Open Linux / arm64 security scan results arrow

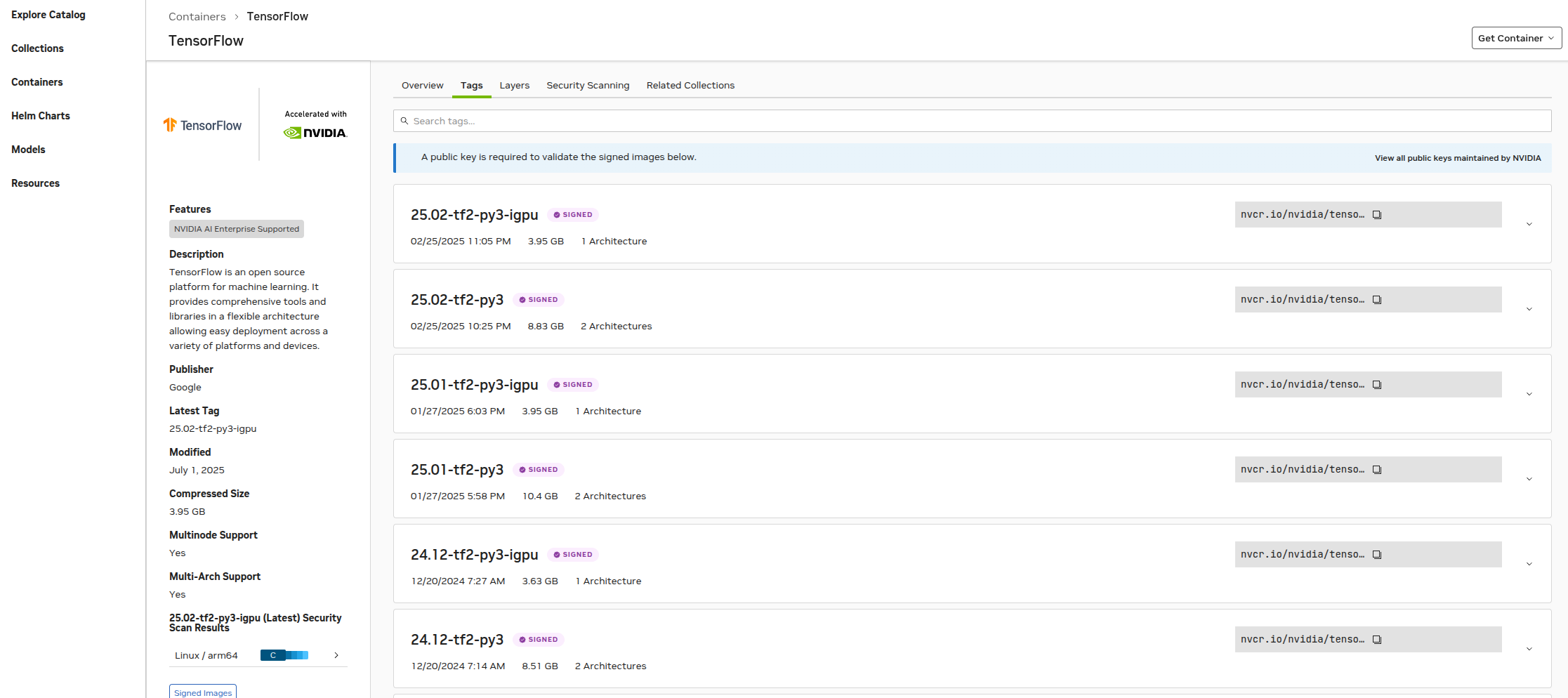[x=336, y=655]
